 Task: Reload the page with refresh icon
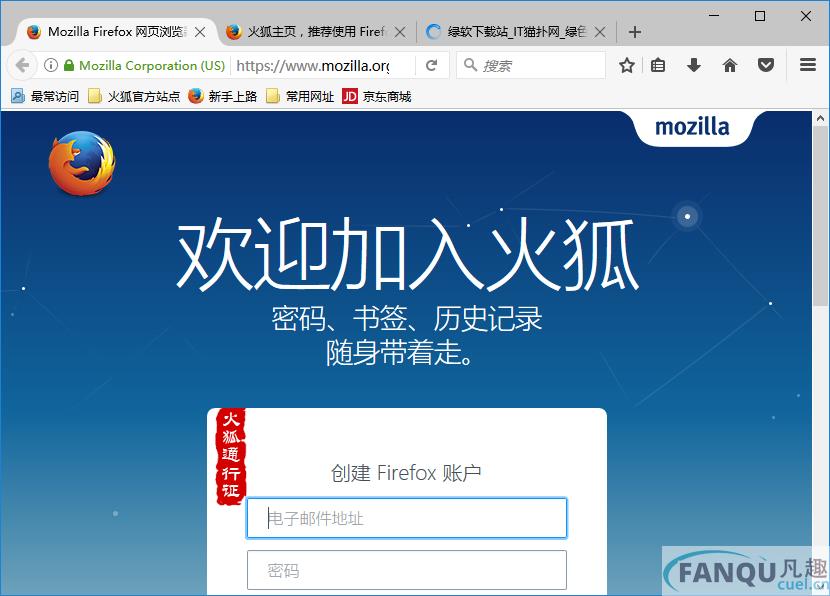(x=432, y=65)
